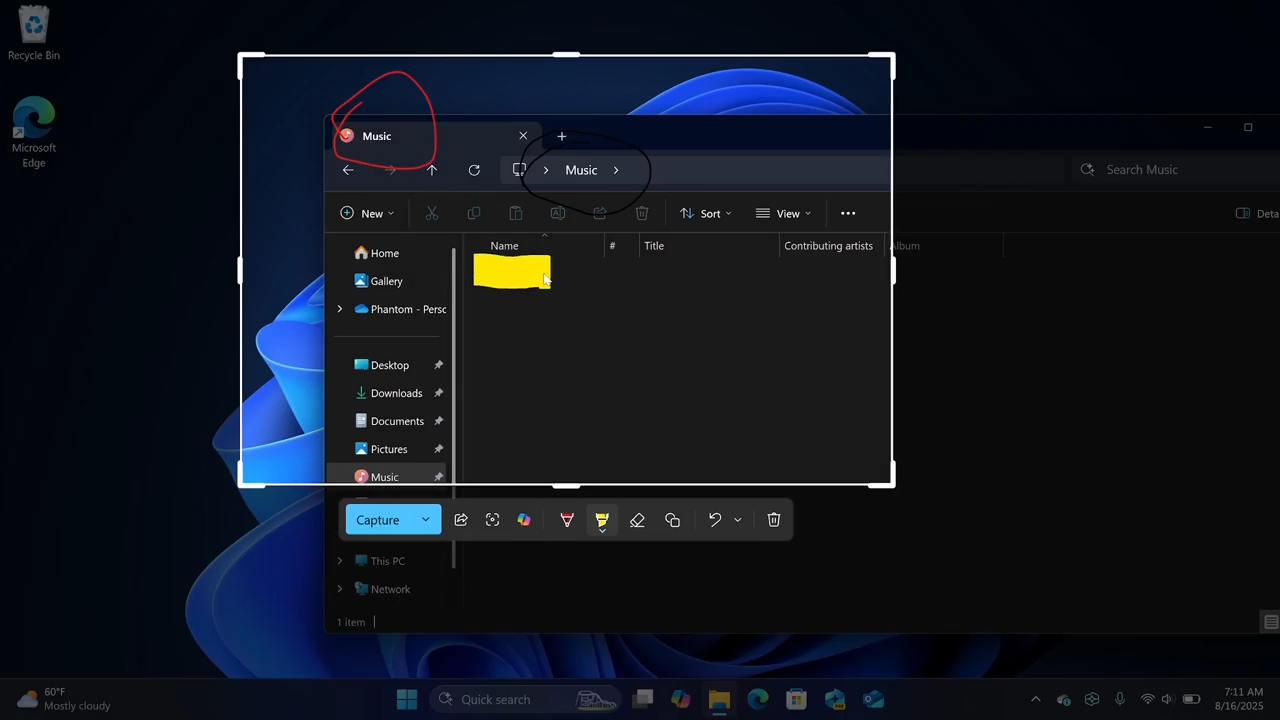Click the New button in File Explorer
Viewport: 1280px width, 720px height.
coord(367,213)
